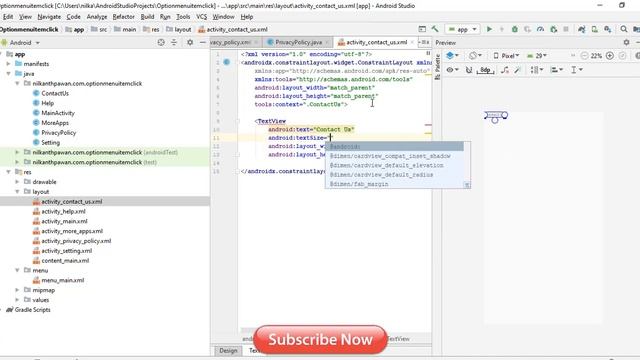Viewport: 640px width, 360px height.
Task: Click the gutter class icon on line 2
Action: click(x=227, y=62)
